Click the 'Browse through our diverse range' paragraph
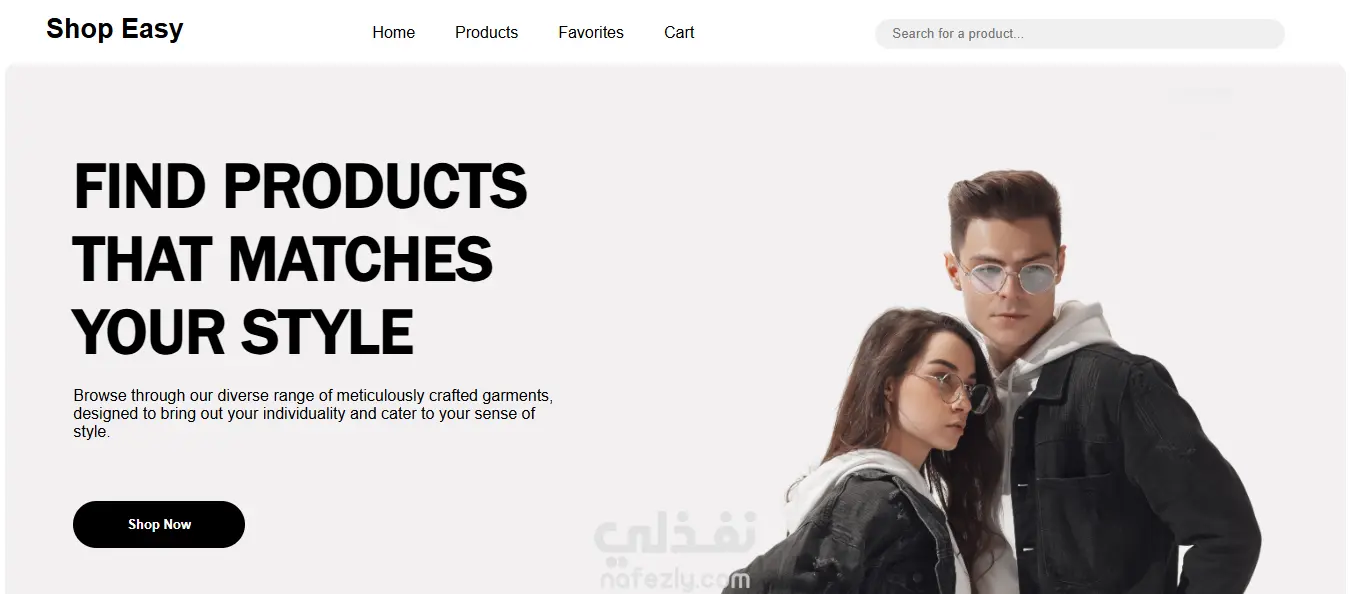The image size is (1350, 594). (313, 414)
